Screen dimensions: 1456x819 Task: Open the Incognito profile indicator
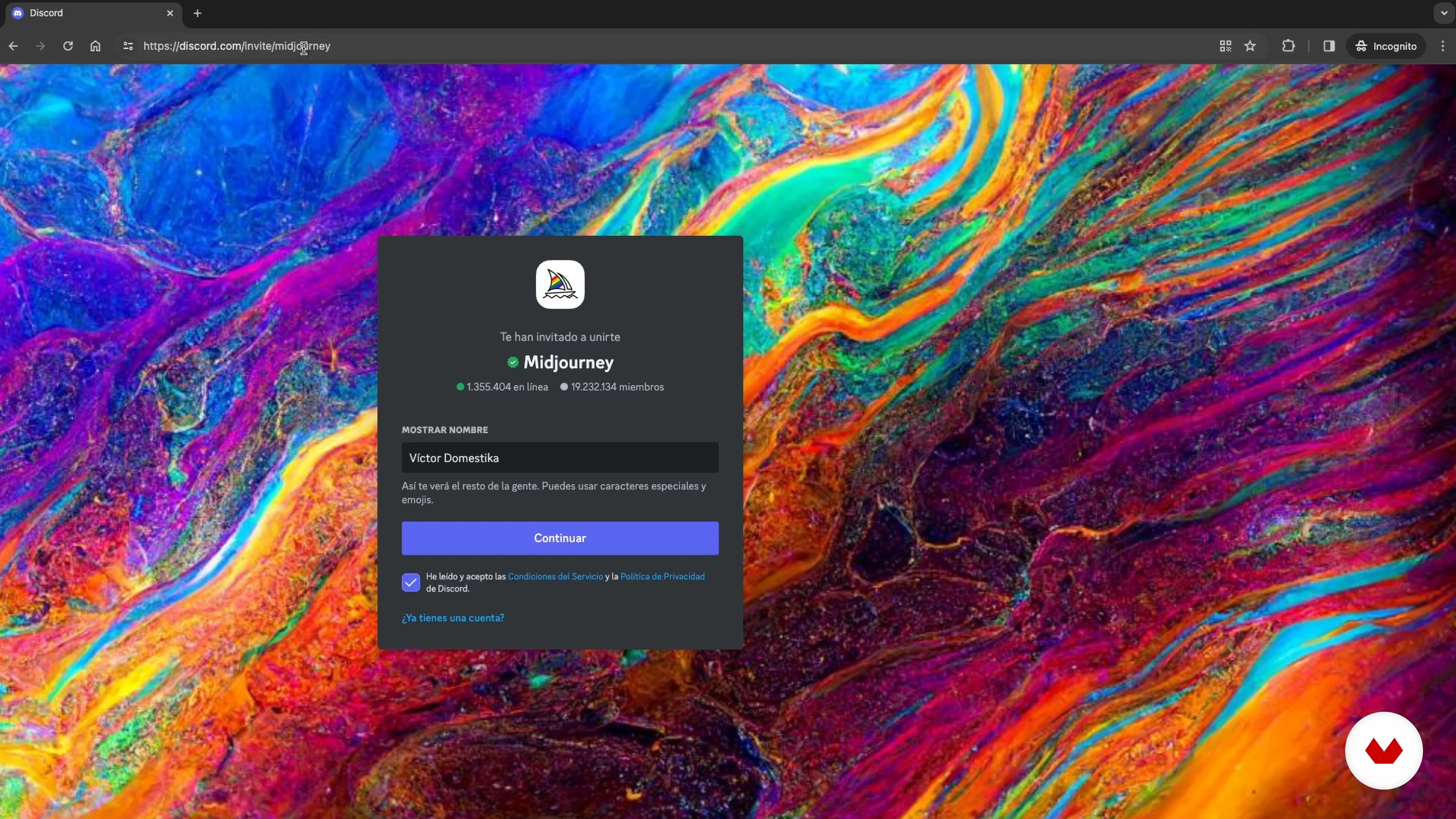click(x=1387, y=46)
